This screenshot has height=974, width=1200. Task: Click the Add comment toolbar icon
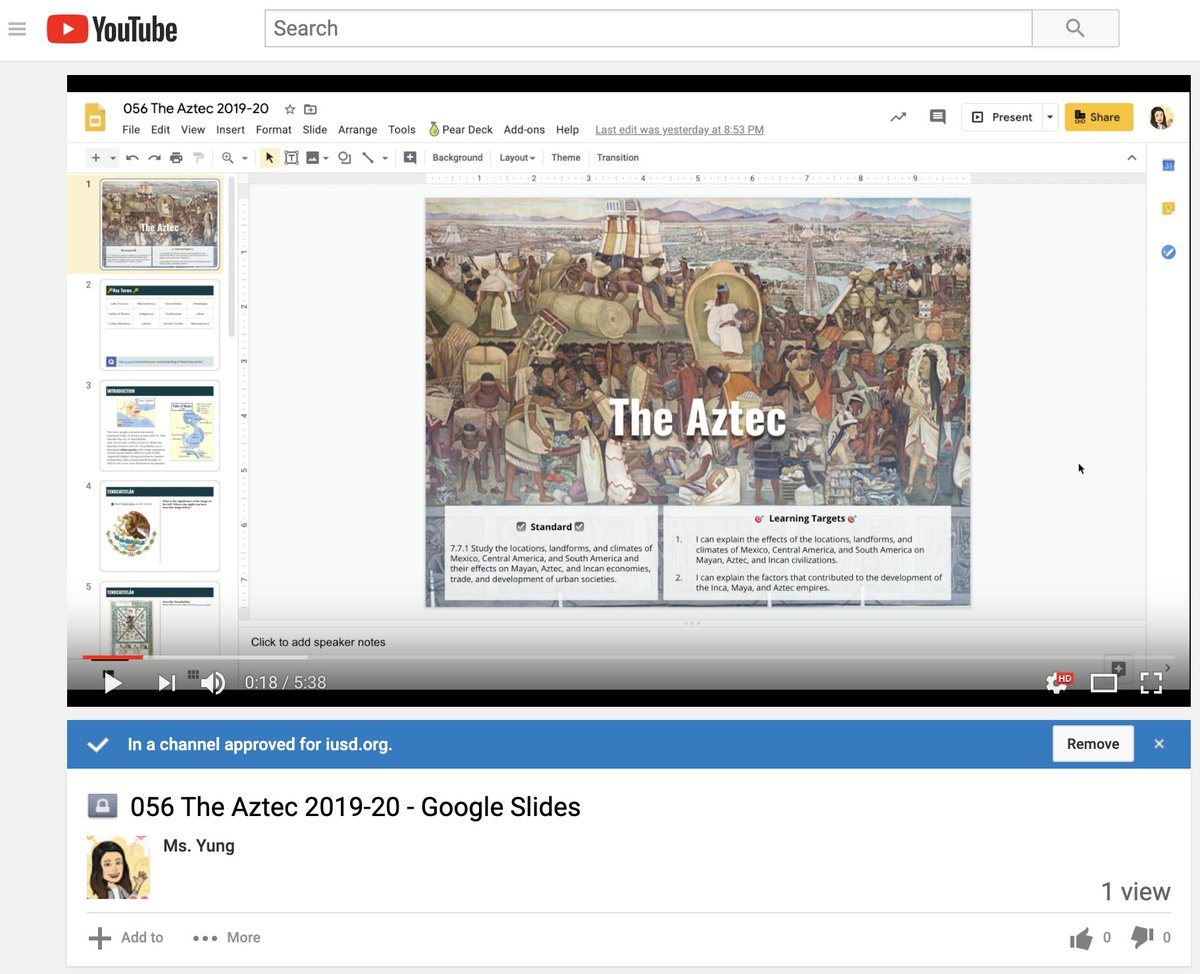coord(410,158)
